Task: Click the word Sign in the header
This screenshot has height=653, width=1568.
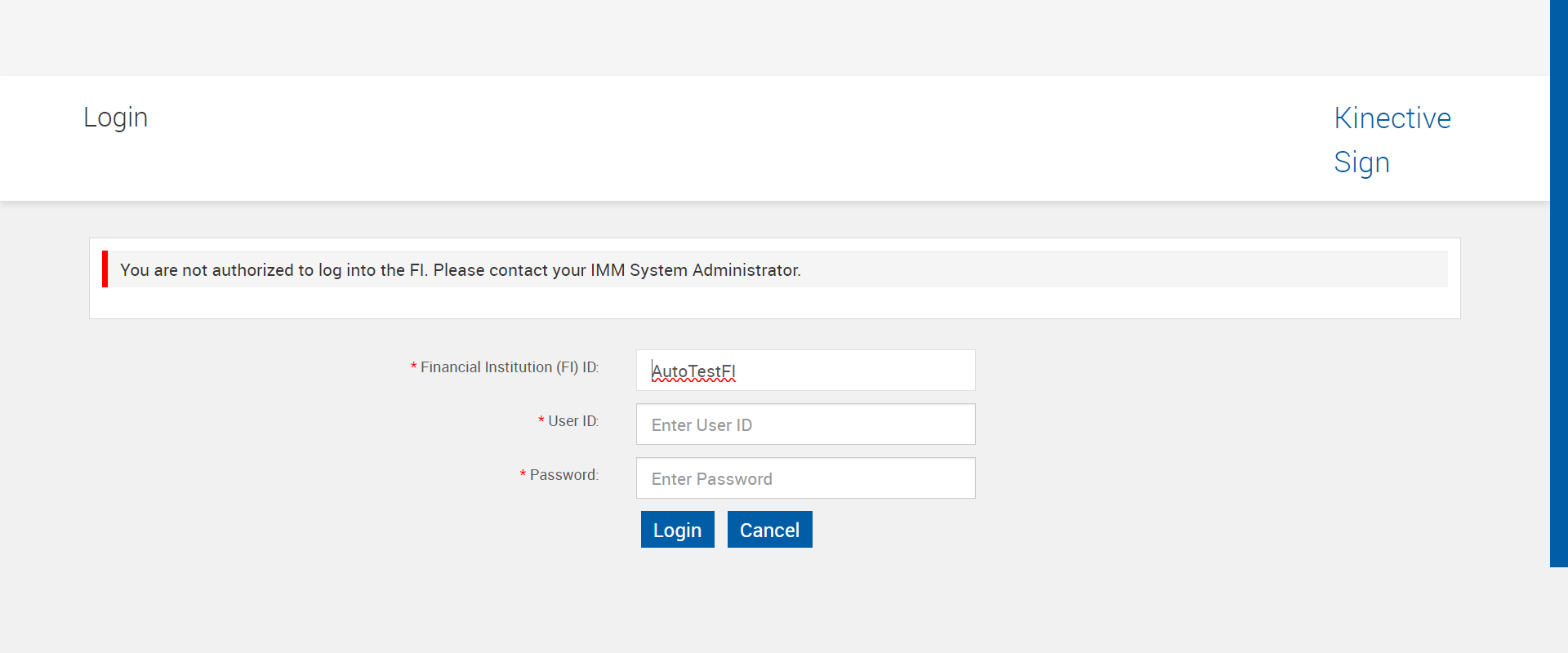Action: pos(1361,162)
